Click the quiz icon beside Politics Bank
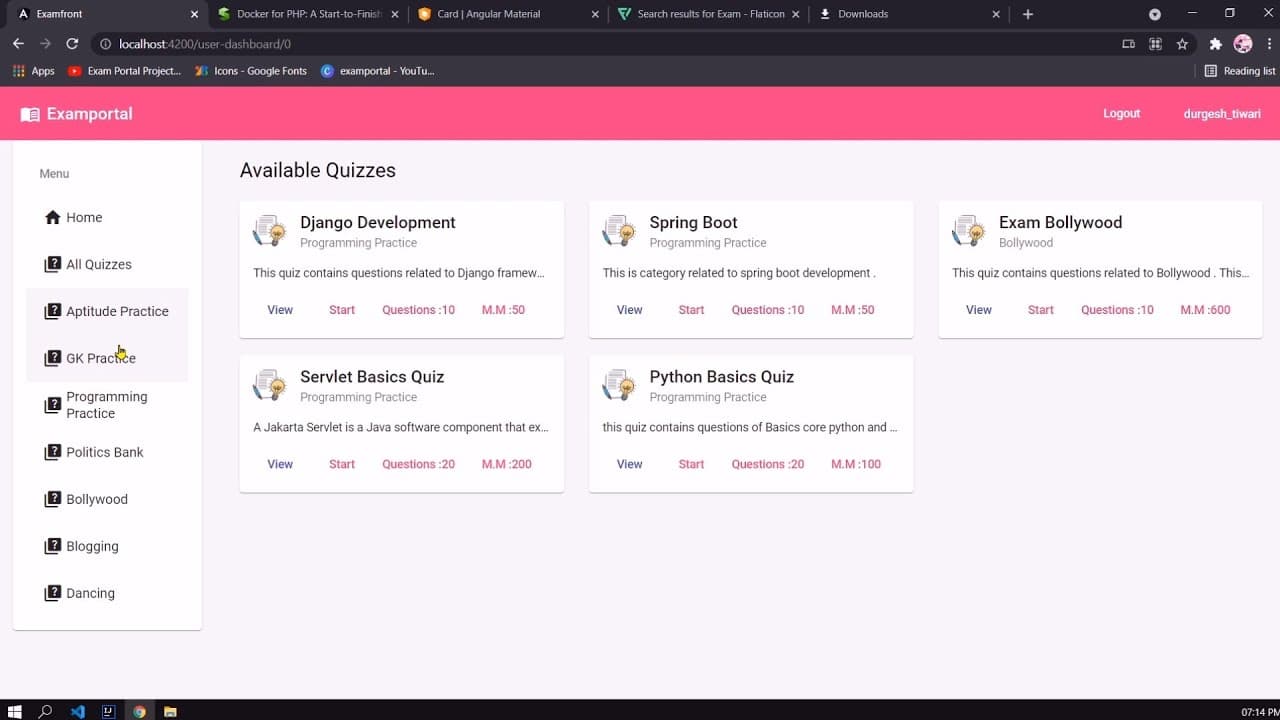This screenshot has width=1280, height=720. click(x=53, y=452)
